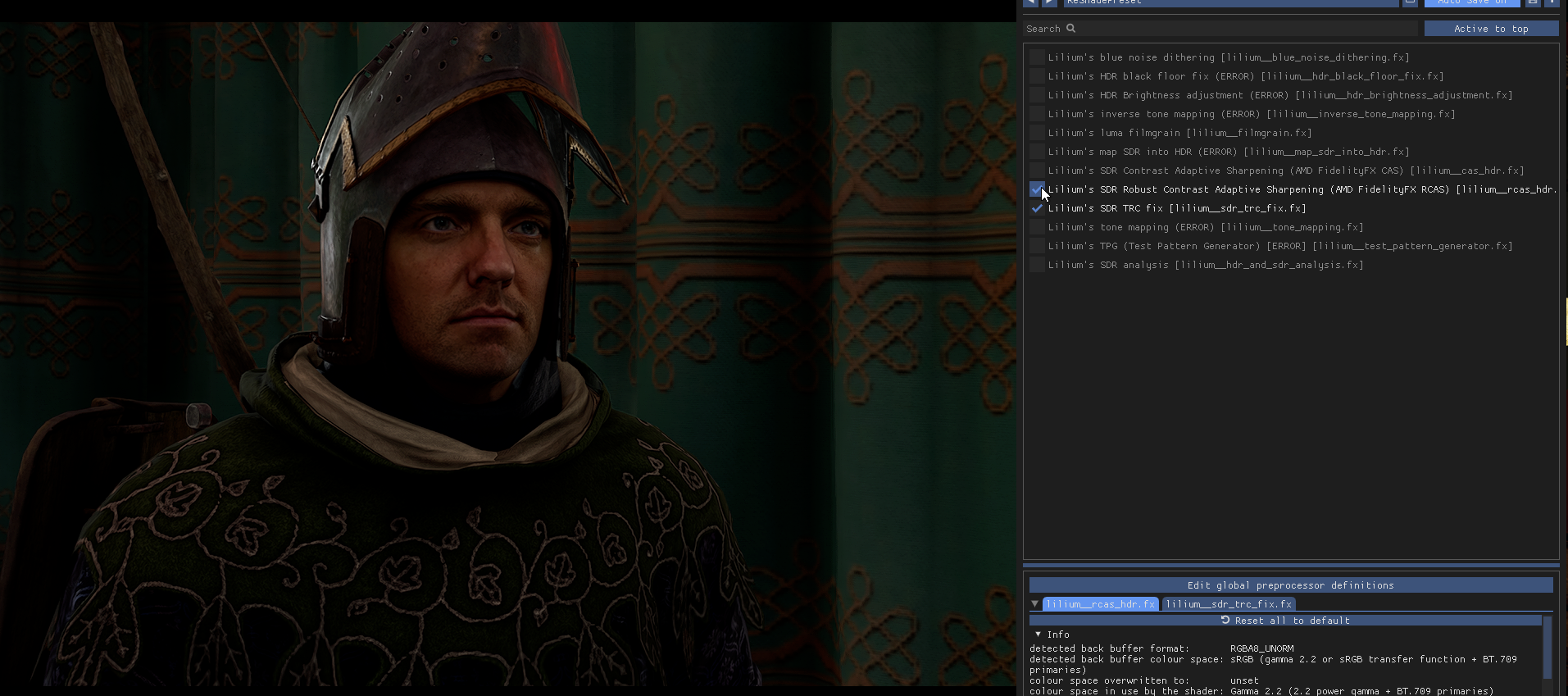1568x696 pixels.
Task: Uncheck Lilium's SDR TRC fix effect
Action: [1037, 208]
